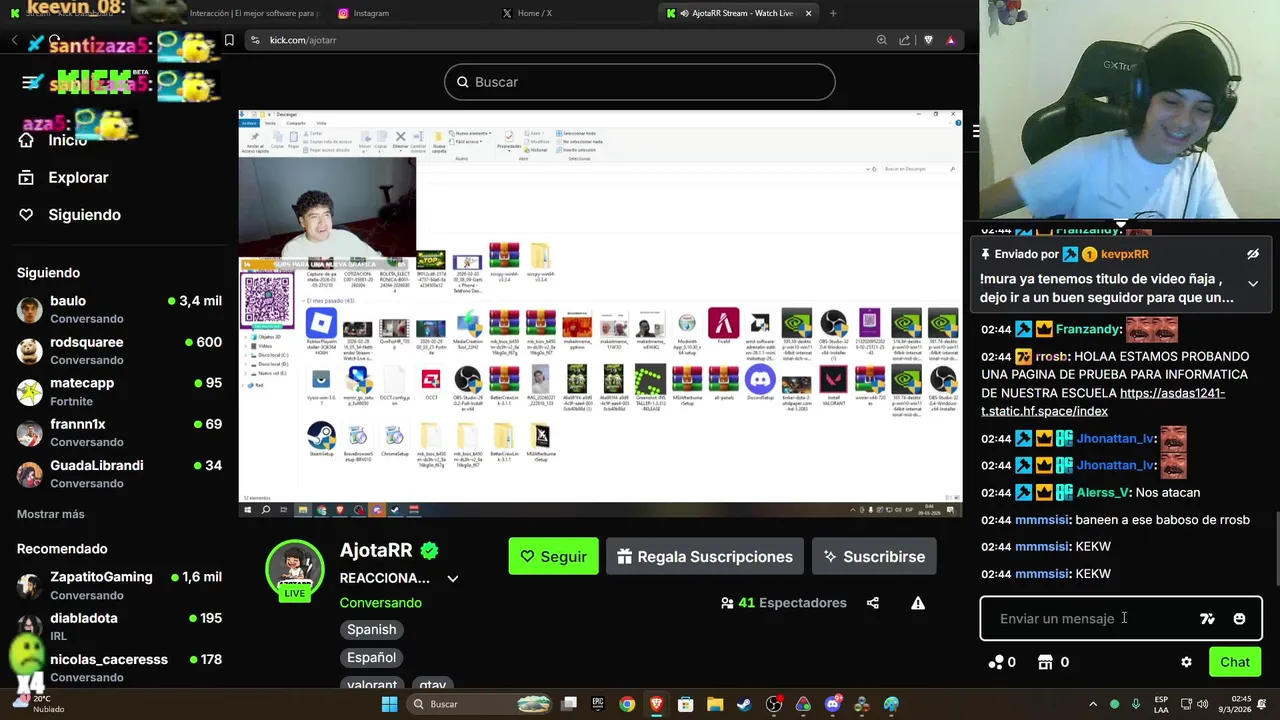Open chat settings gear icon

click(1186, 662)
